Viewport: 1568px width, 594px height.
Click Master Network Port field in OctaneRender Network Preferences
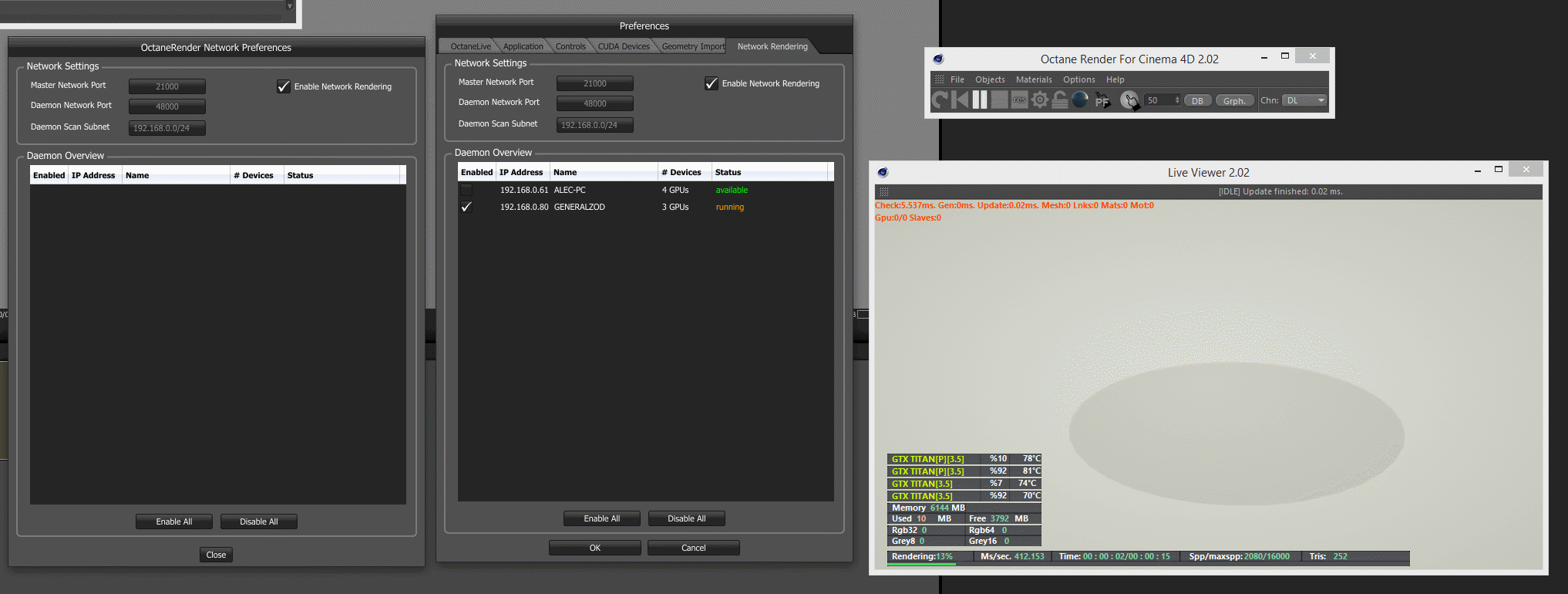(x=167, y=86)
